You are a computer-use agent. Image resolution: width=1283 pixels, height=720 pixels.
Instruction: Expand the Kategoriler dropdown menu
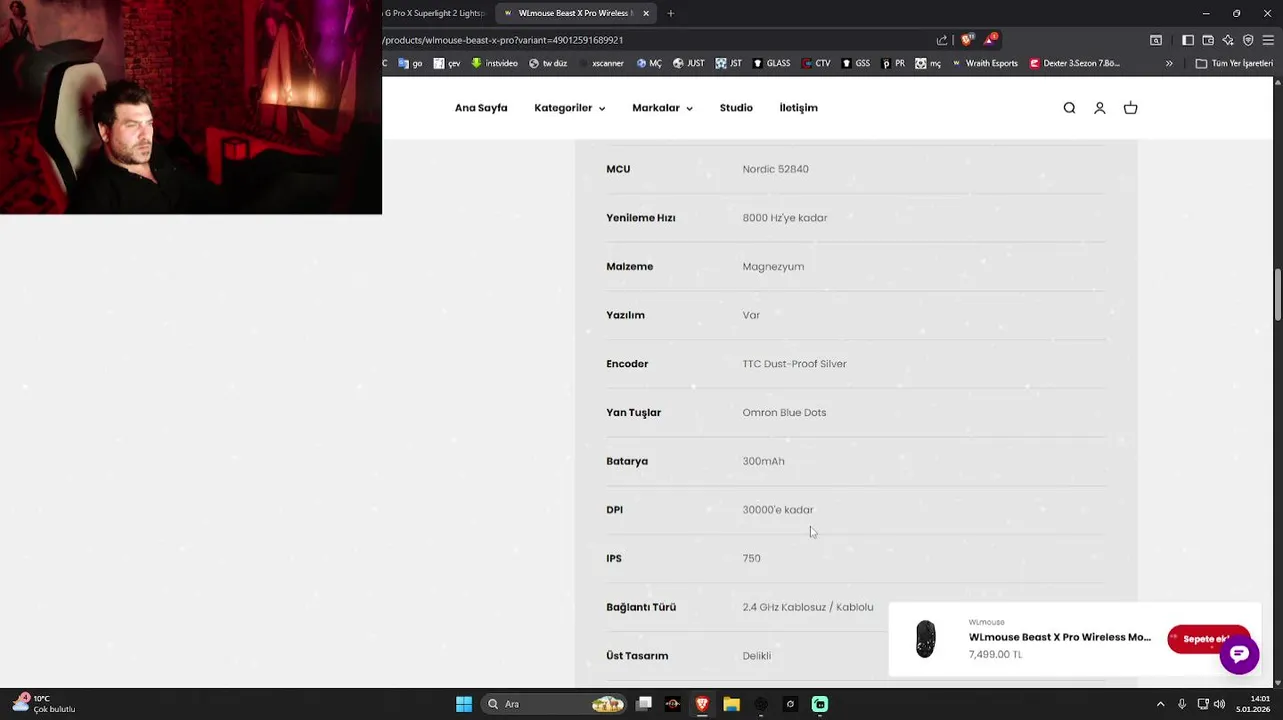click(x=569, y=108)
